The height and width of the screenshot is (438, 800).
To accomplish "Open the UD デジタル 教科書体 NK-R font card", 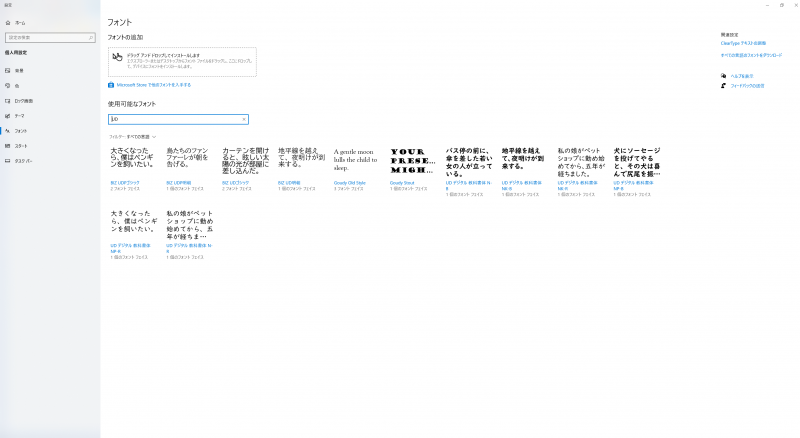I will pyautogui.click(x=580, y=172).
